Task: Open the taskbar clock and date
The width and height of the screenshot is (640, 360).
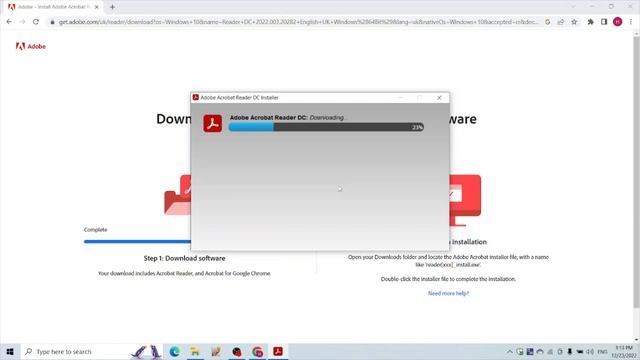Action: (x=624, y=351)
